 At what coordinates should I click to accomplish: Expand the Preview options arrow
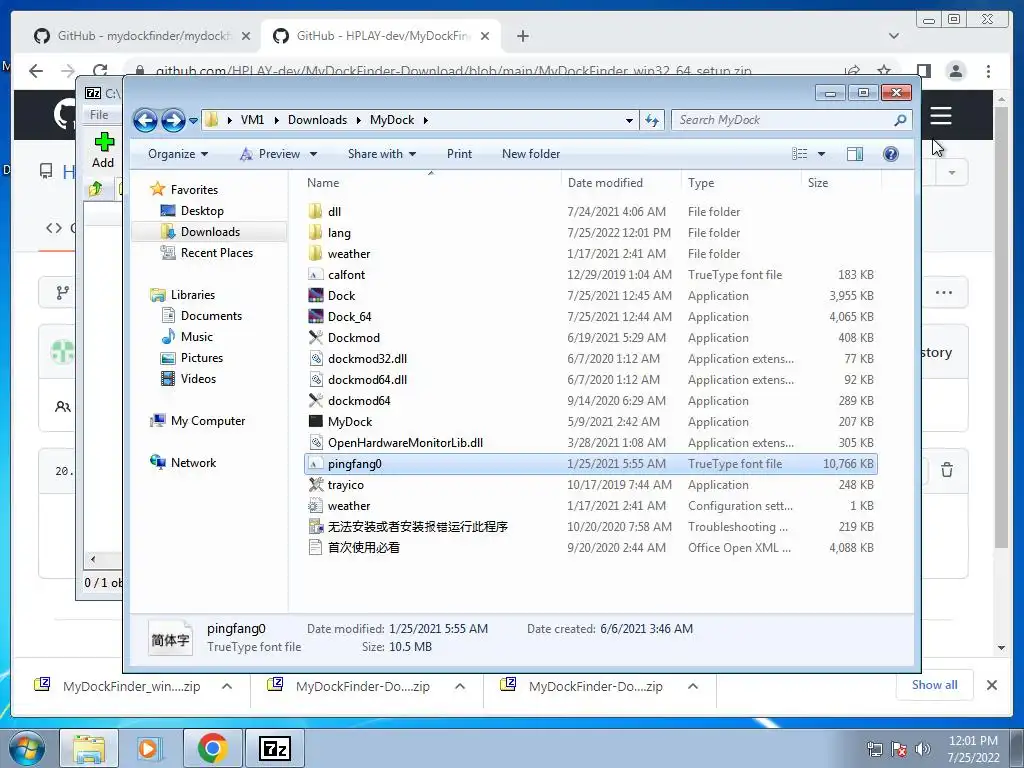313,155
